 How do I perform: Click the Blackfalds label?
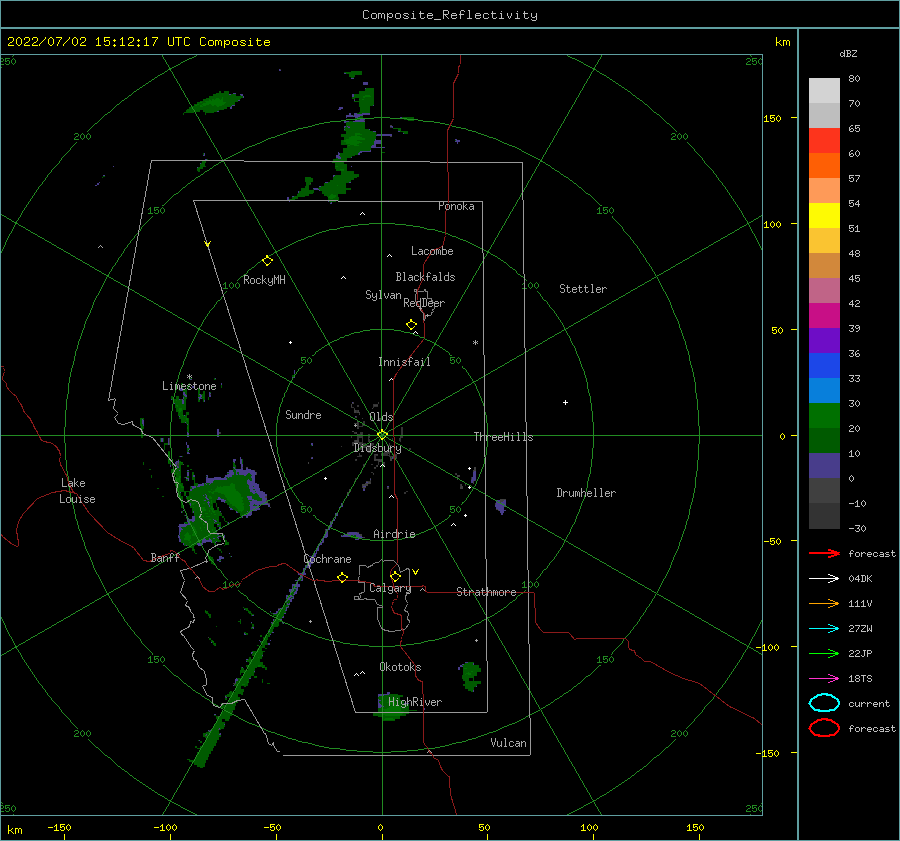click(425, 277)
